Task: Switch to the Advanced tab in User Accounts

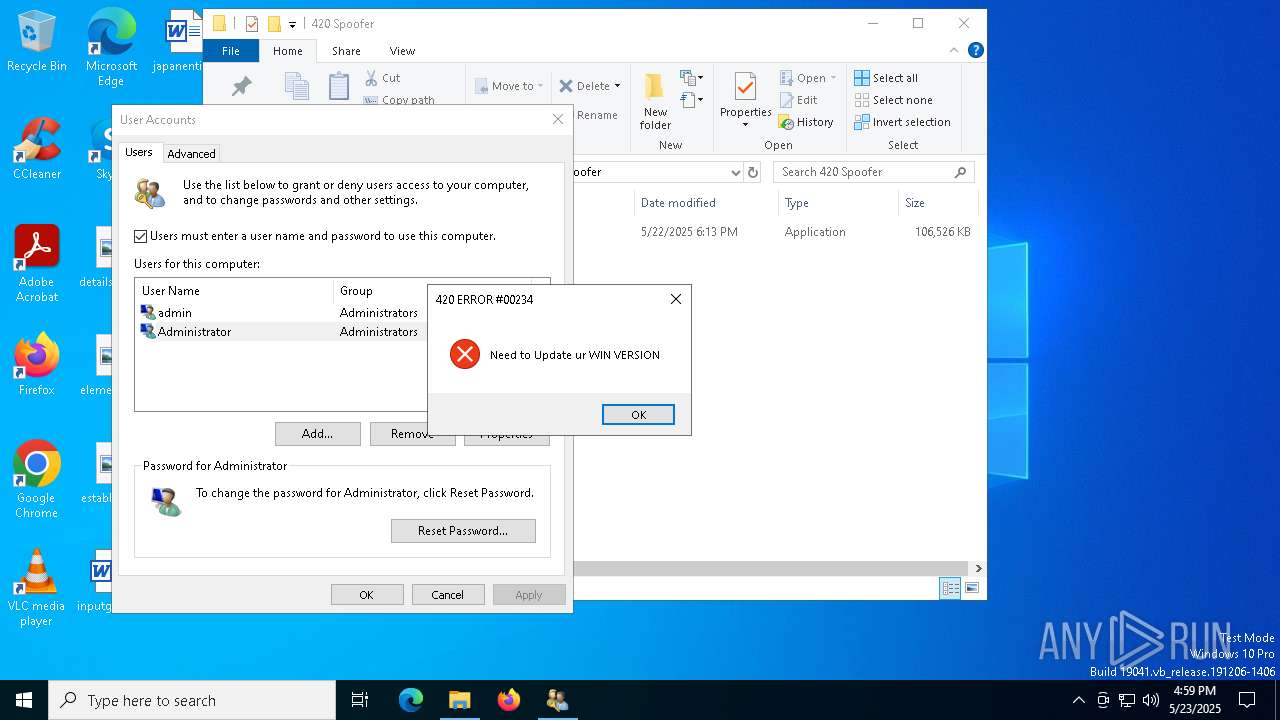Action: tap(191, 154)
